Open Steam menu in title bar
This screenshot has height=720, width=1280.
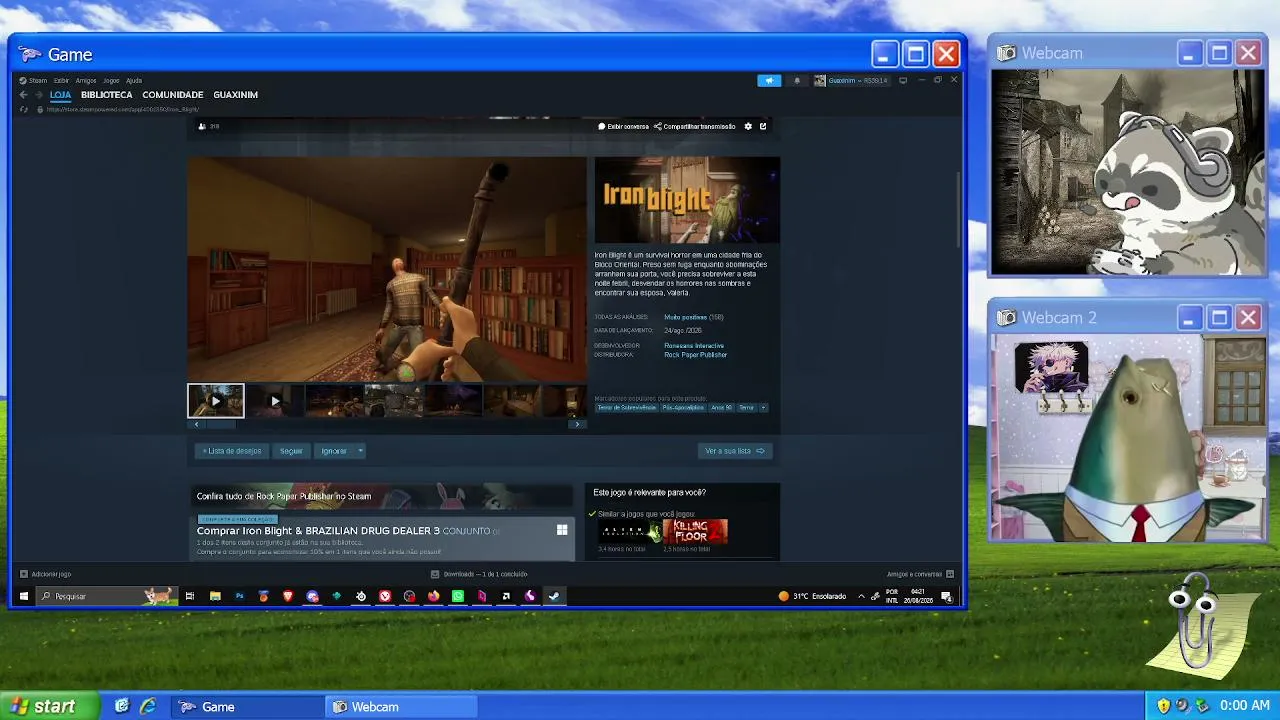[x=35, y=80]
